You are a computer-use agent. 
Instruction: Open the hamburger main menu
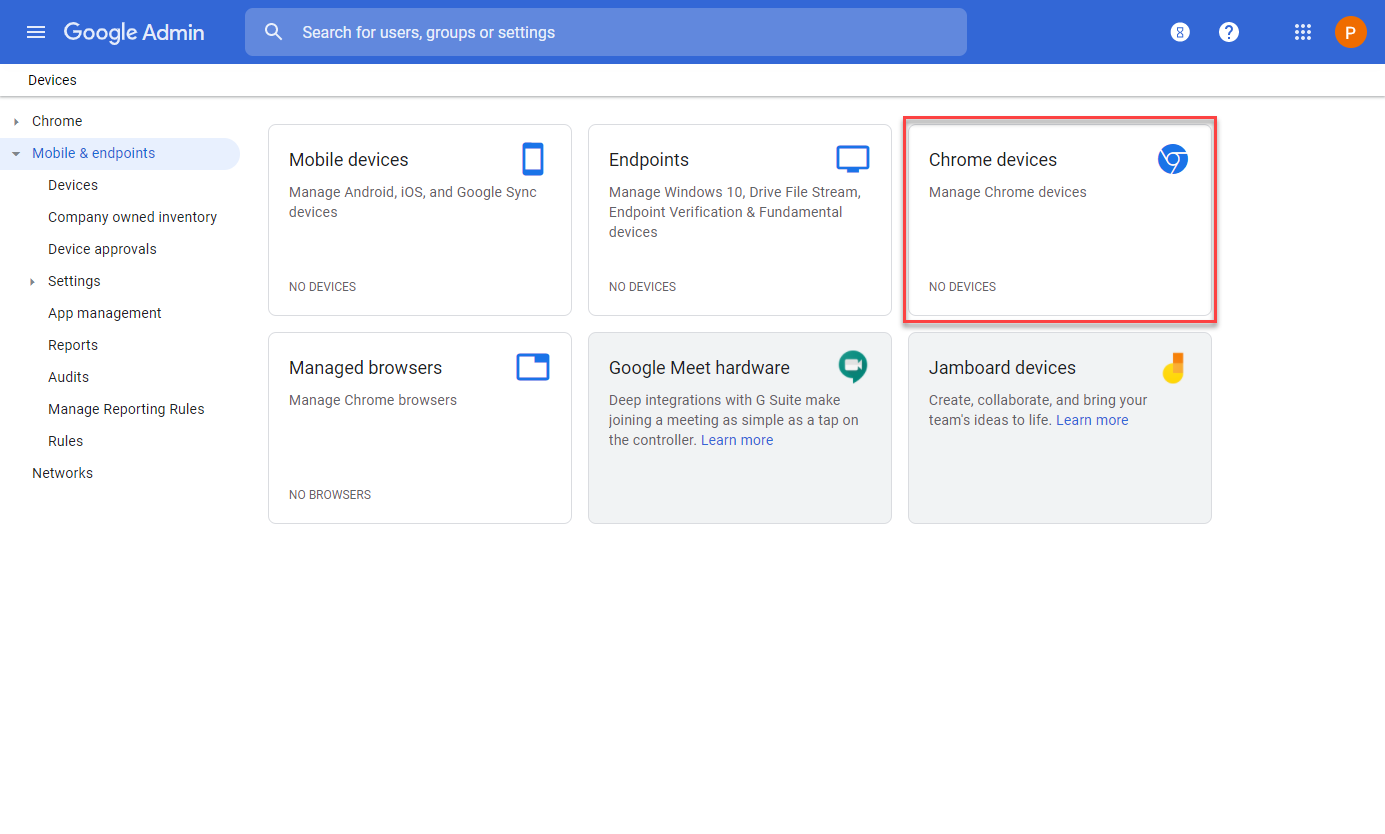coord(36,32)
